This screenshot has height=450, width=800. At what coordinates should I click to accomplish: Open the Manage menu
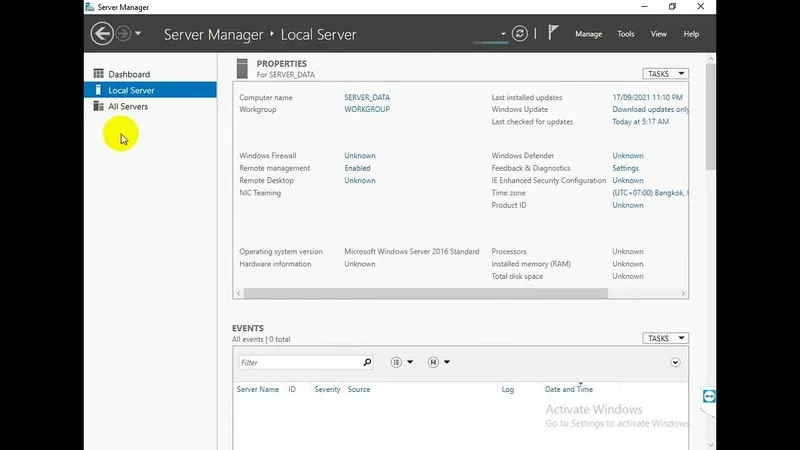[588, 34]
